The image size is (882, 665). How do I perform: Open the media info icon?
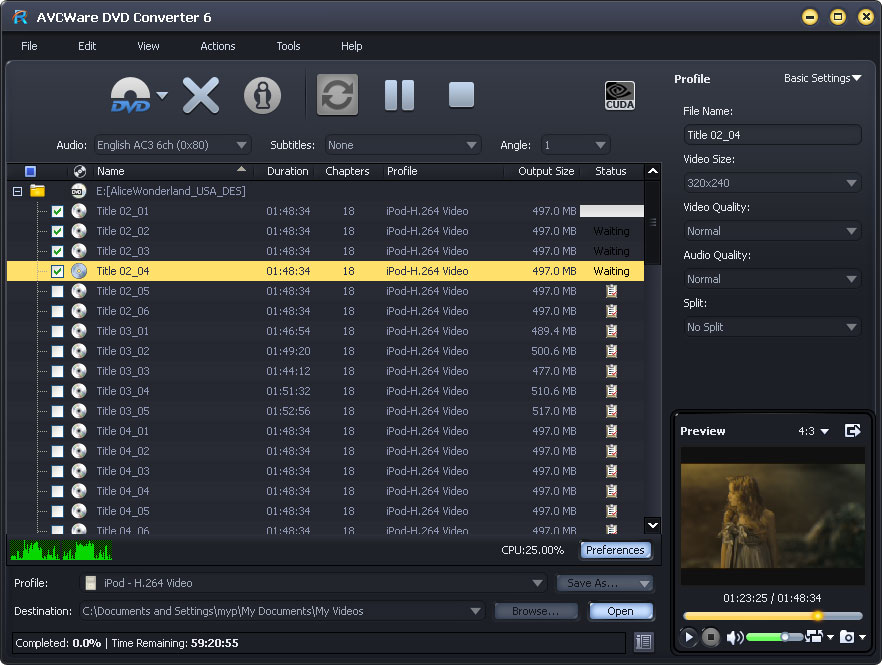(x=262, y=94)
